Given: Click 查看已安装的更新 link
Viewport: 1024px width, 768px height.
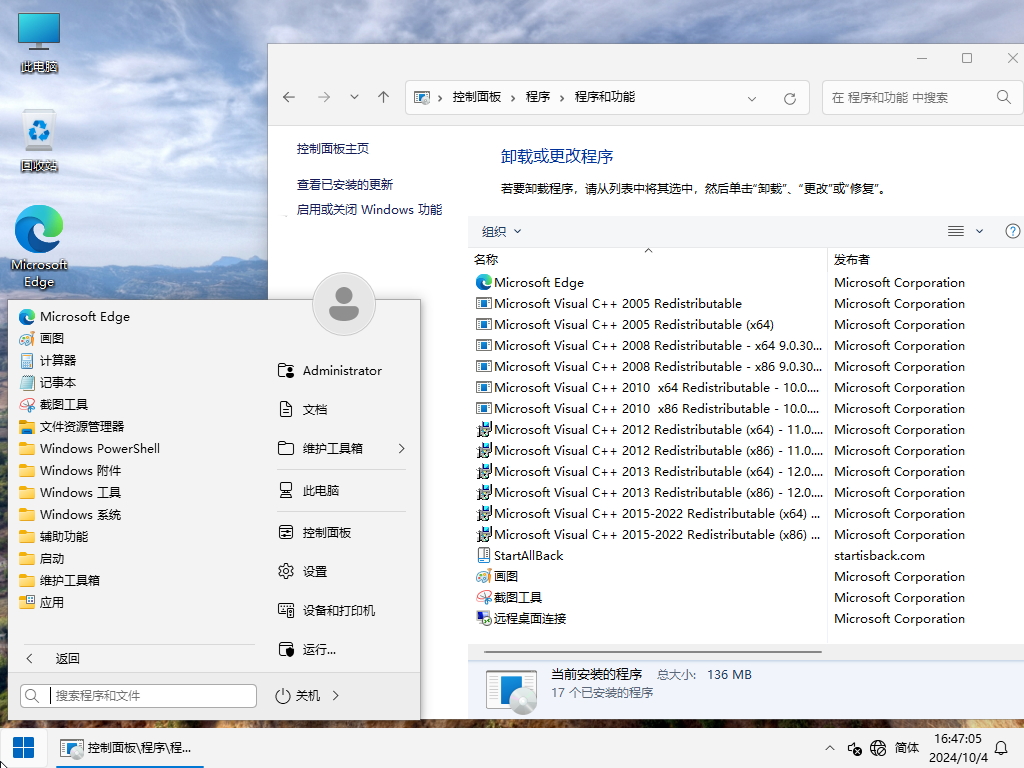Looking at the screenshot, I should [x=345, y=185].
